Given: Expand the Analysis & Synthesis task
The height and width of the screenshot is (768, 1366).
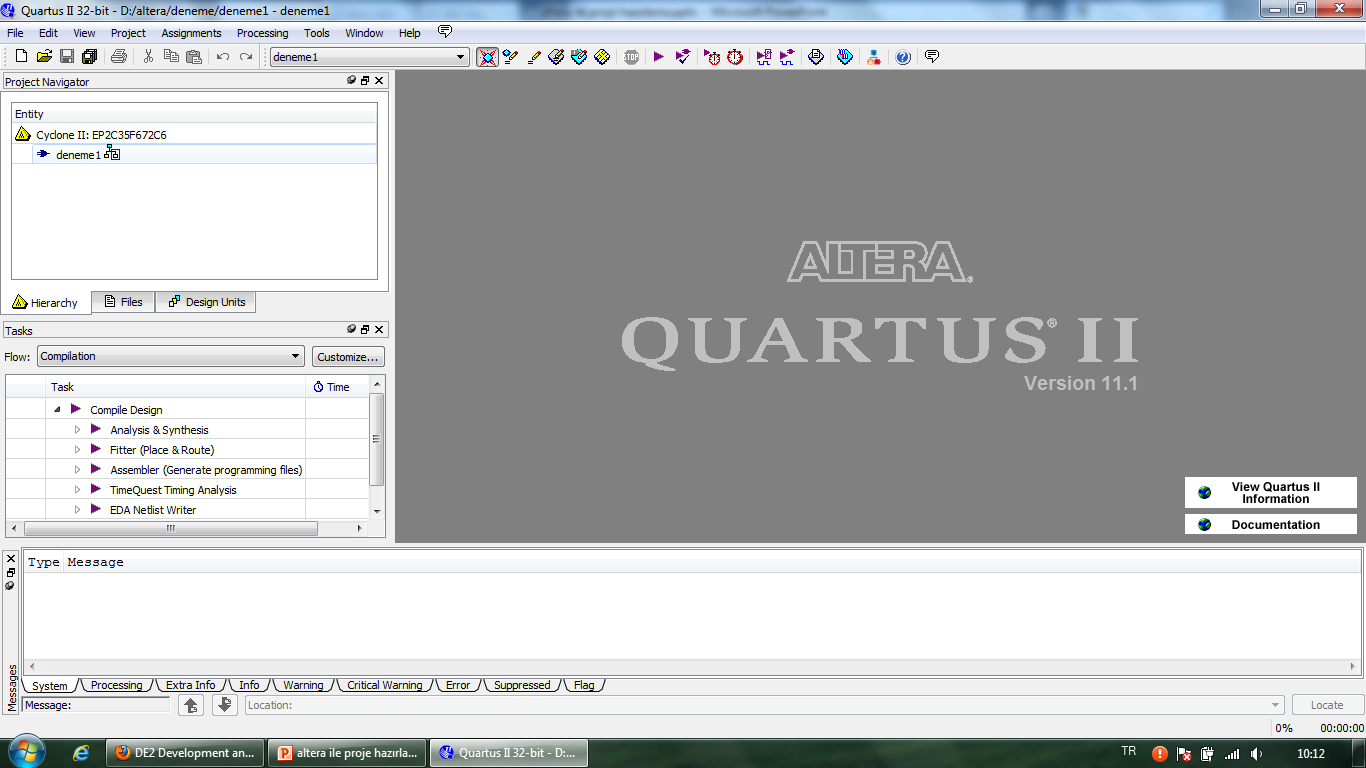Looking at the screenshot, I should 77,430.
